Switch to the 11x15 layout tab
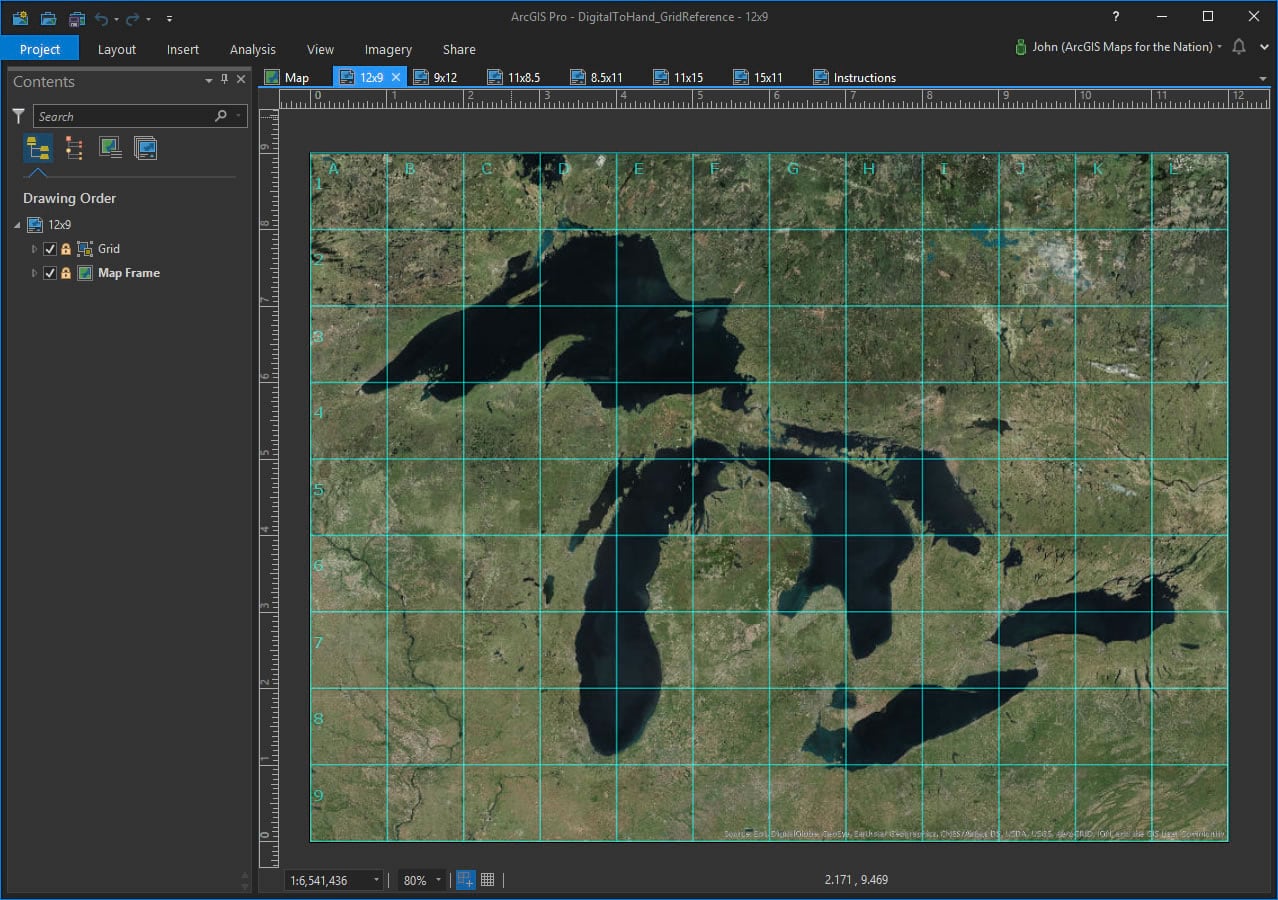The image size is (1278, 900). pyautogui.click(x=687, y=77)
